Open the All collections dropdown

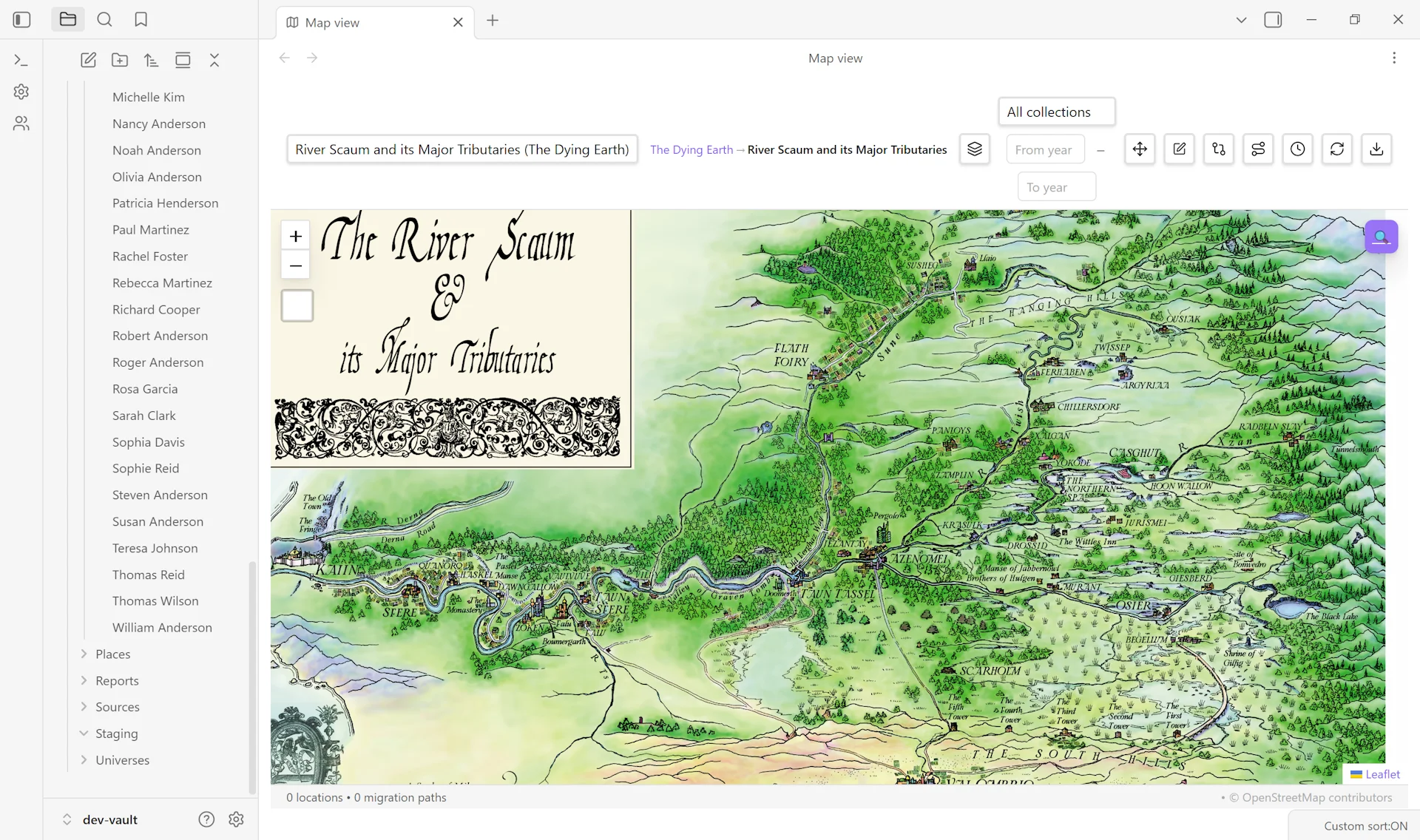(x=1056, y=112)
